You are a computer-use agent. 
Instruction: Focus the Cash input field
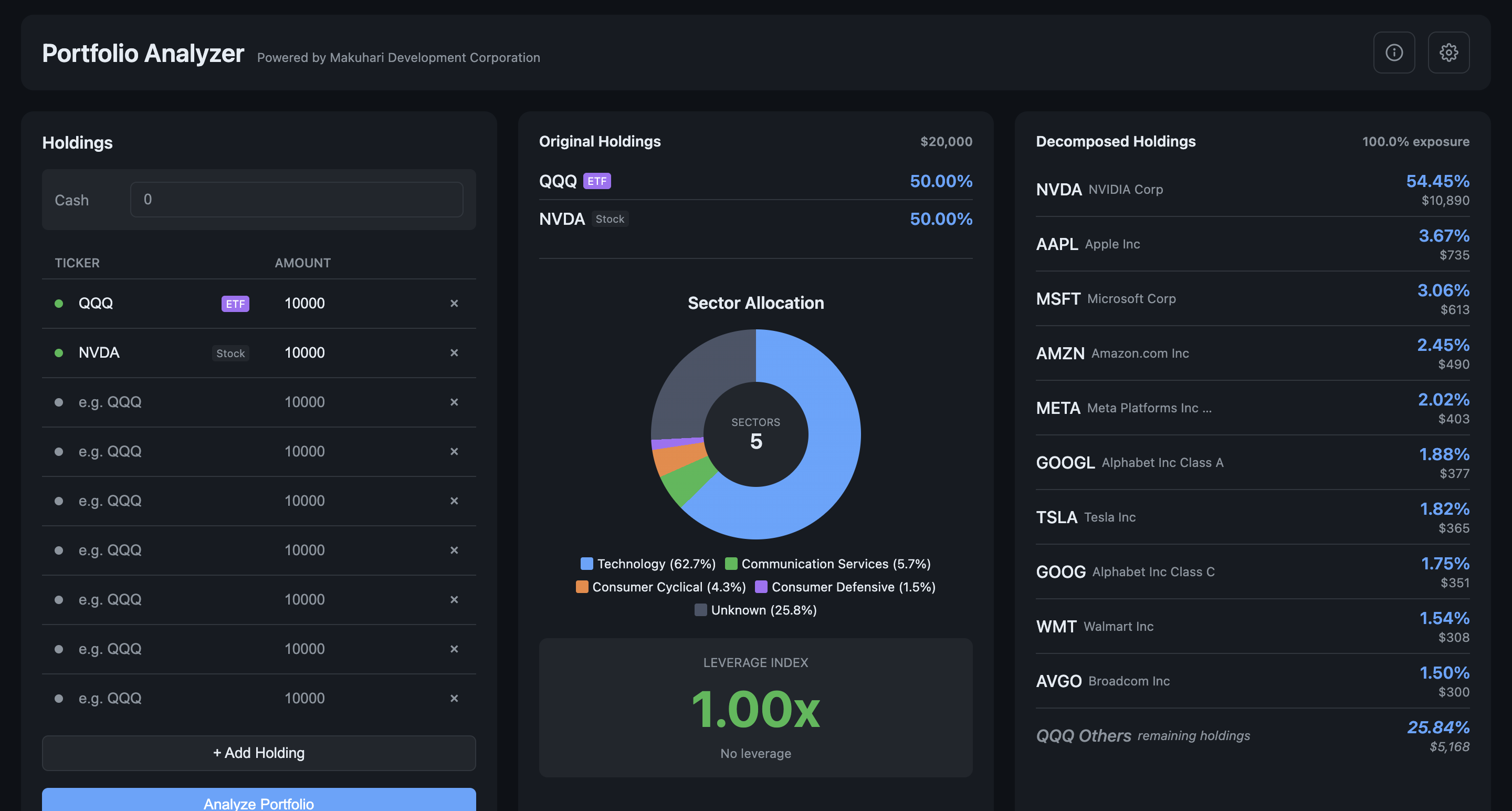tap(297, 200)
